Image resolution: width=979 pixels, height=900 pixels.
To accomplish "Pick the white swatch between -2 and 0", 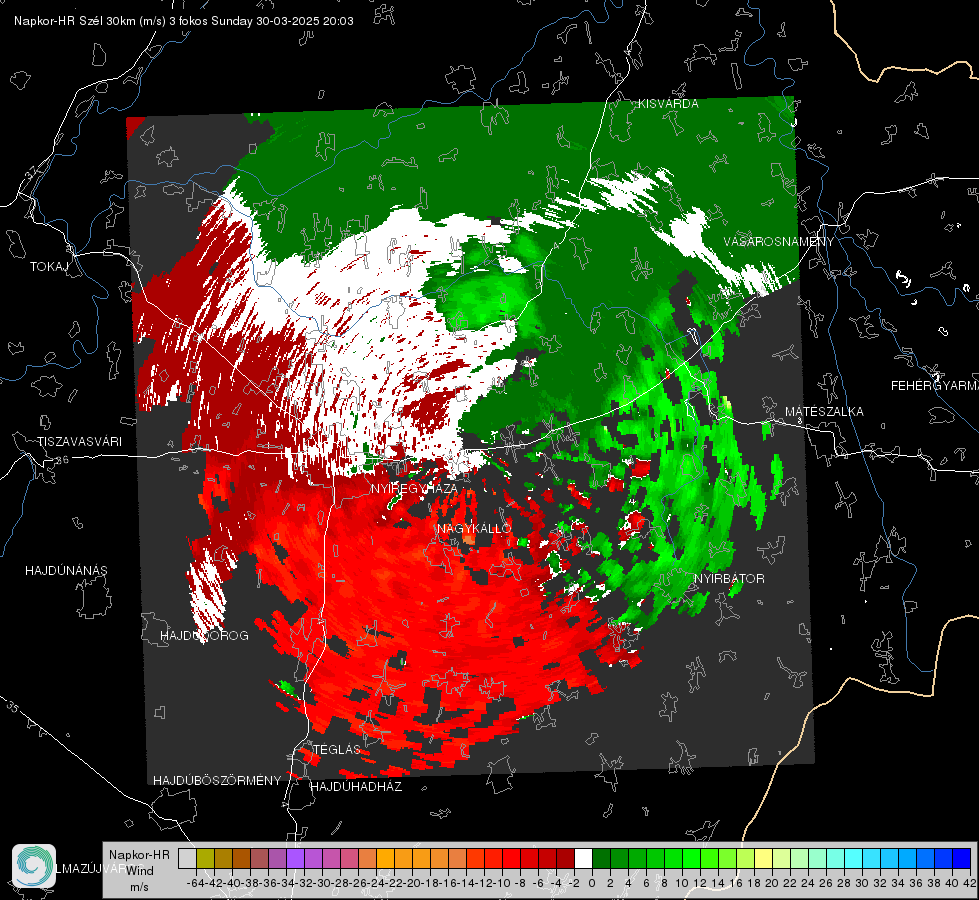I will pyautogui.click(x=583, y=858).
